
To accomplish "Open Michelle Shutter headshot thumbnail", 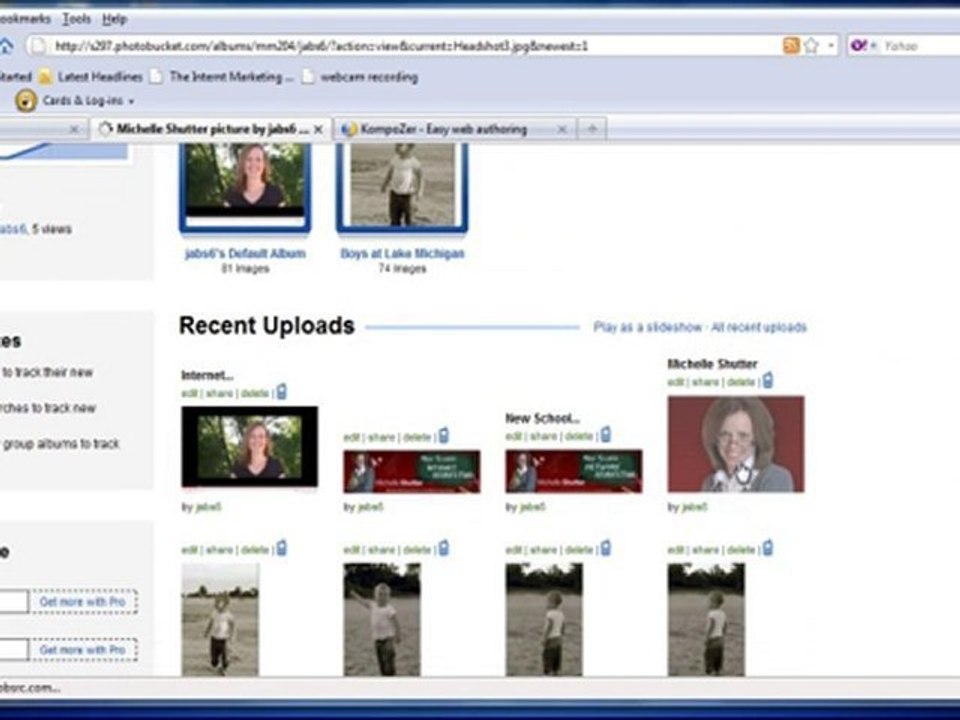I will pyautogui.click(x=736, y=444).
